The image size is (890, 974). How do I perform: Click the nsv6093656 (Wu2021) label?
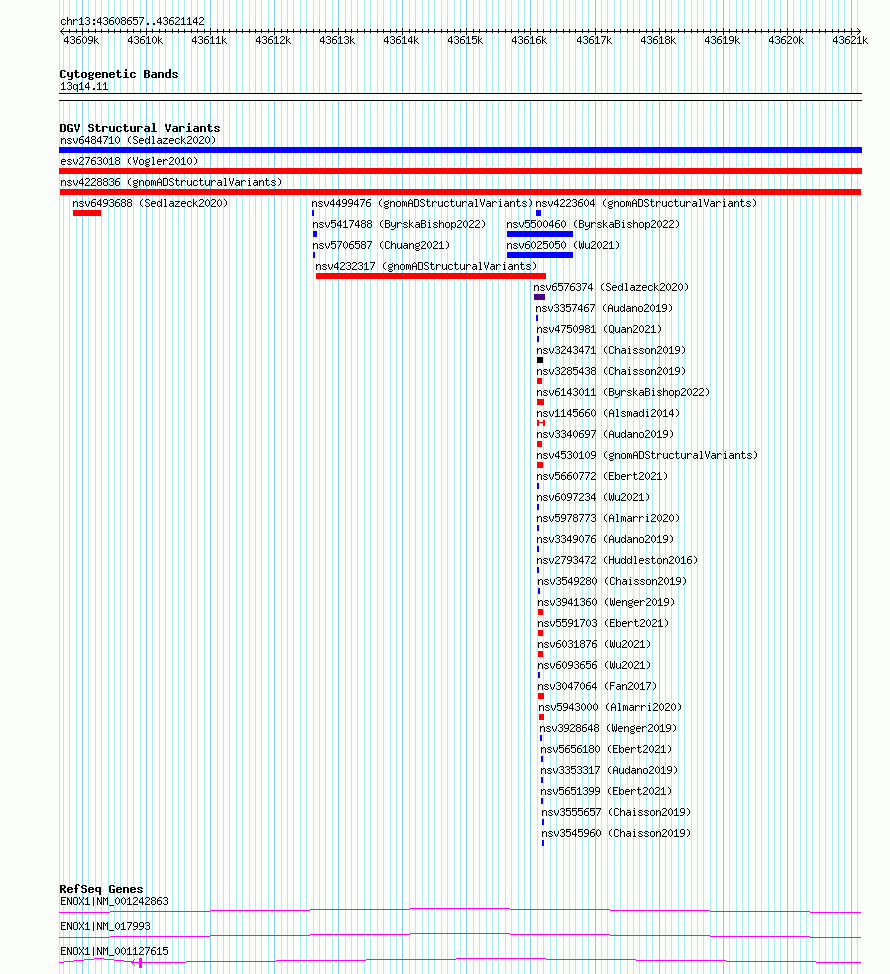[x=594, y=665]
